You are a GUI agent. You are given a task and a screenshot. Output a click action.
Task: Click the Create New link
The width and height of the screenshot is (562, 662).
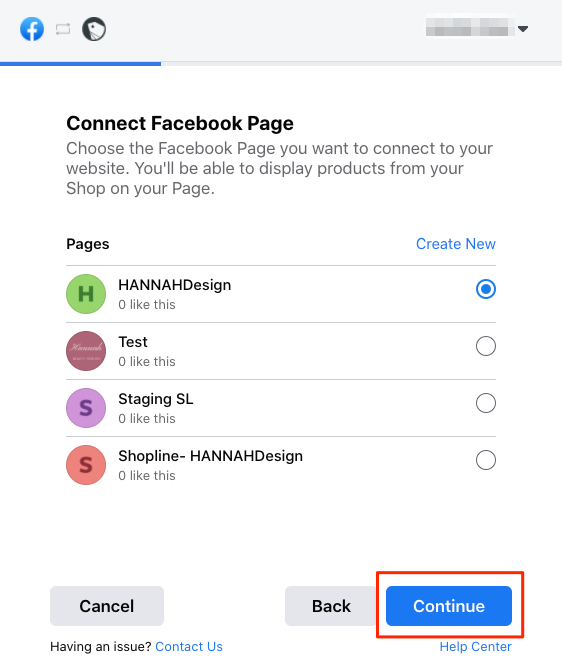pos(456,244)
